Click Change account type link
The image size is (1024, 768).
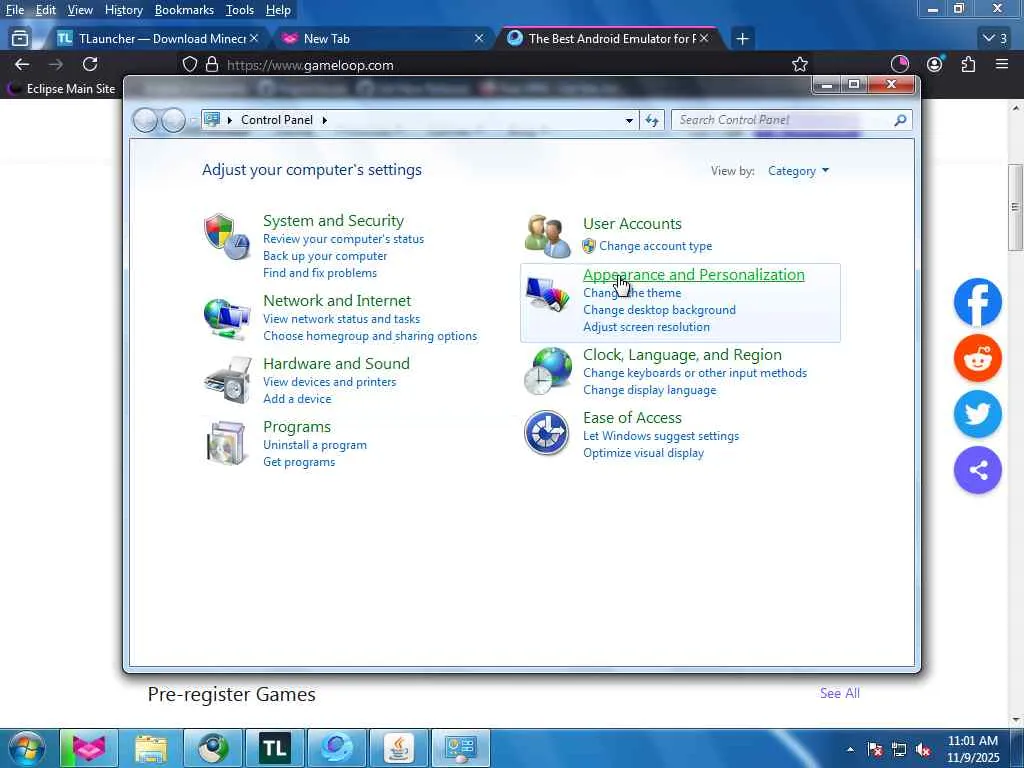pos(656,246)
